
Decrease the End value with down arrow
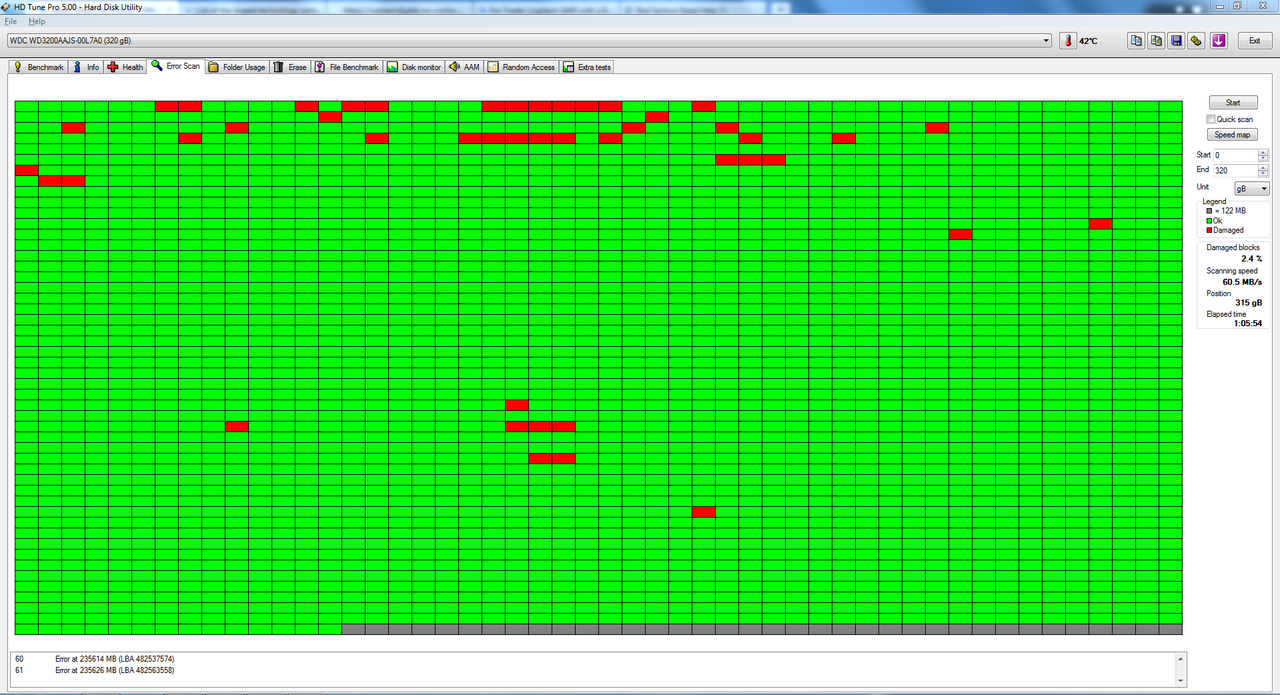[1263, 174]
